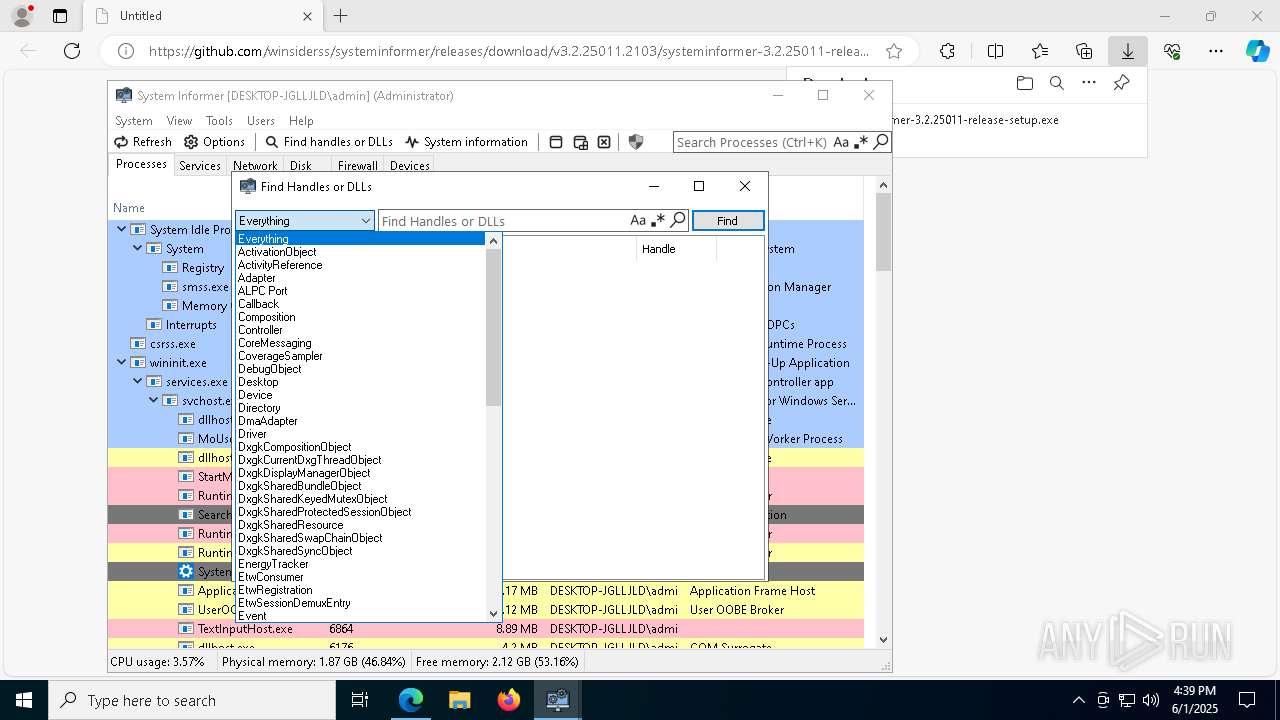
Task: Open the System menu
Action: pyautogui.click(x=134, y=120)
